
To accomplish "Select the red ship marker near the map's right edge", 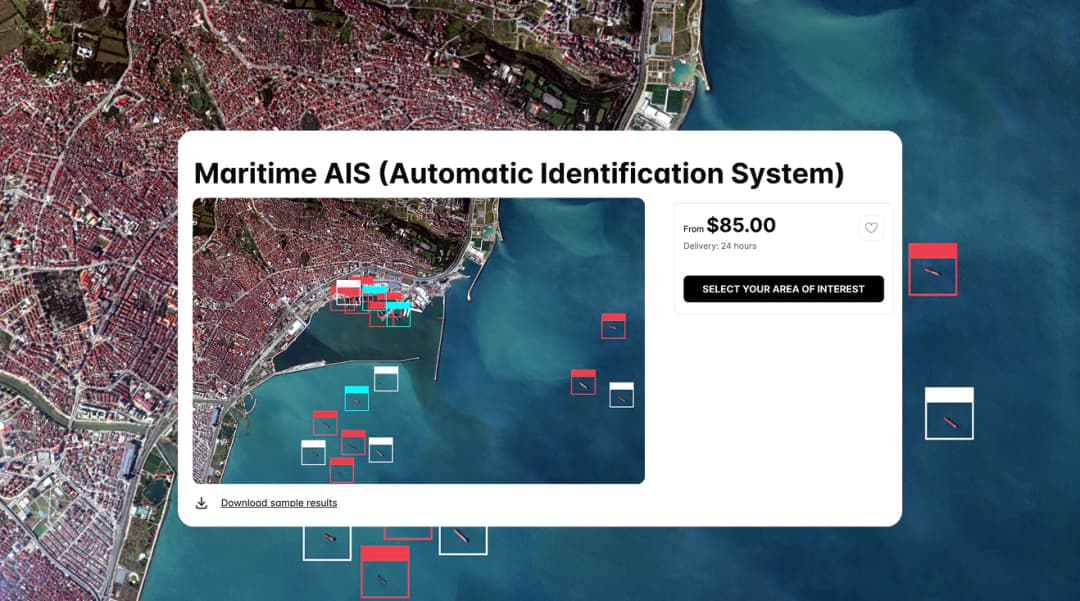I will coord(613,325).
